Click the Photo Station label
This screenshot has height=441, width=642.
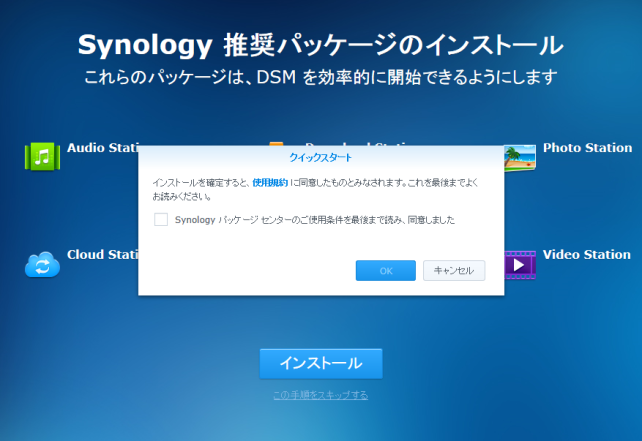tap(588, 148)
